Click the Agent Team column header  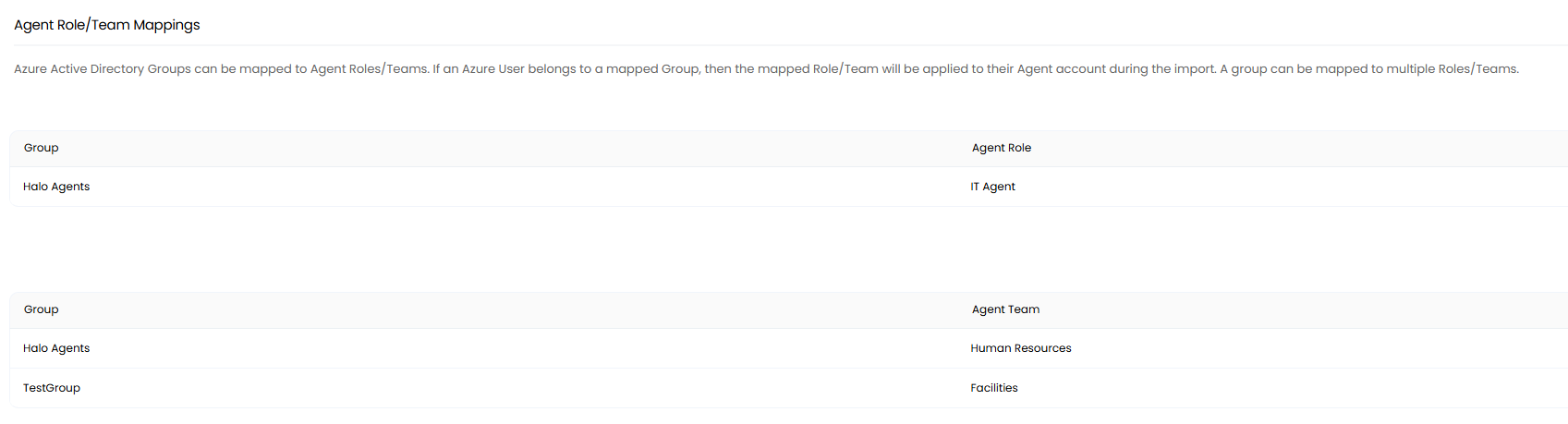[x=1005, y=309]
